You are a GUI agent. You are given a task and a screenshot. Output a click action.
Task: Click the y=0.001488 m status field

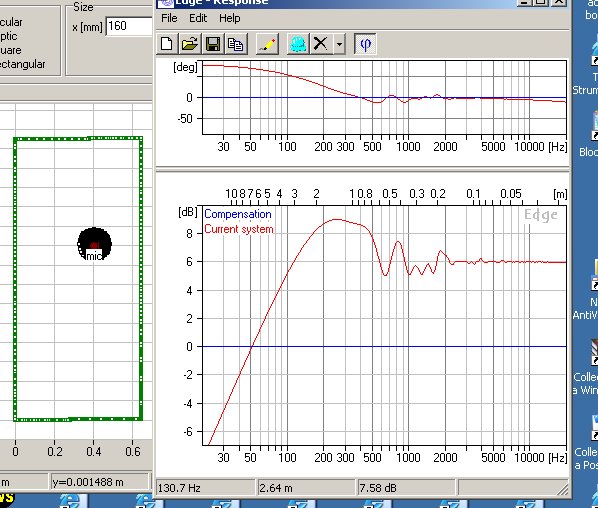tap(100, 482)
